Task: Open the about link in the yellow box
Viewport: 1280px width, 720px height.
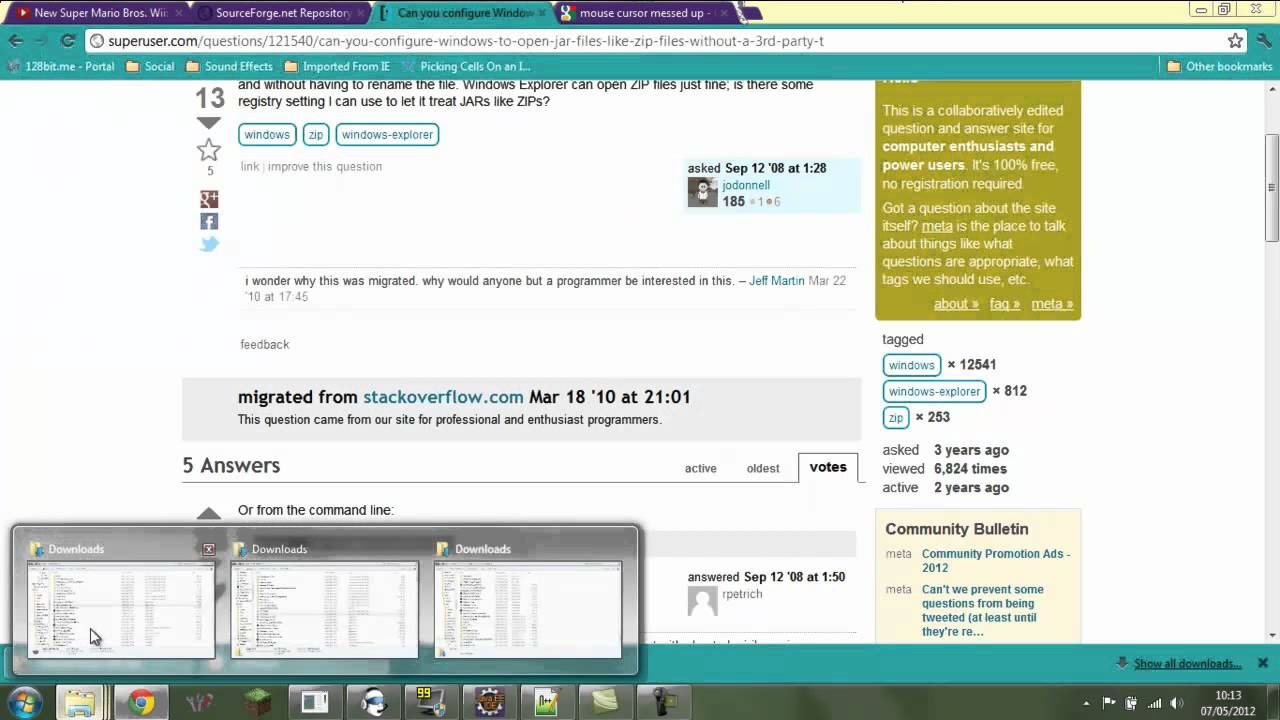Action: pos(956,304)
